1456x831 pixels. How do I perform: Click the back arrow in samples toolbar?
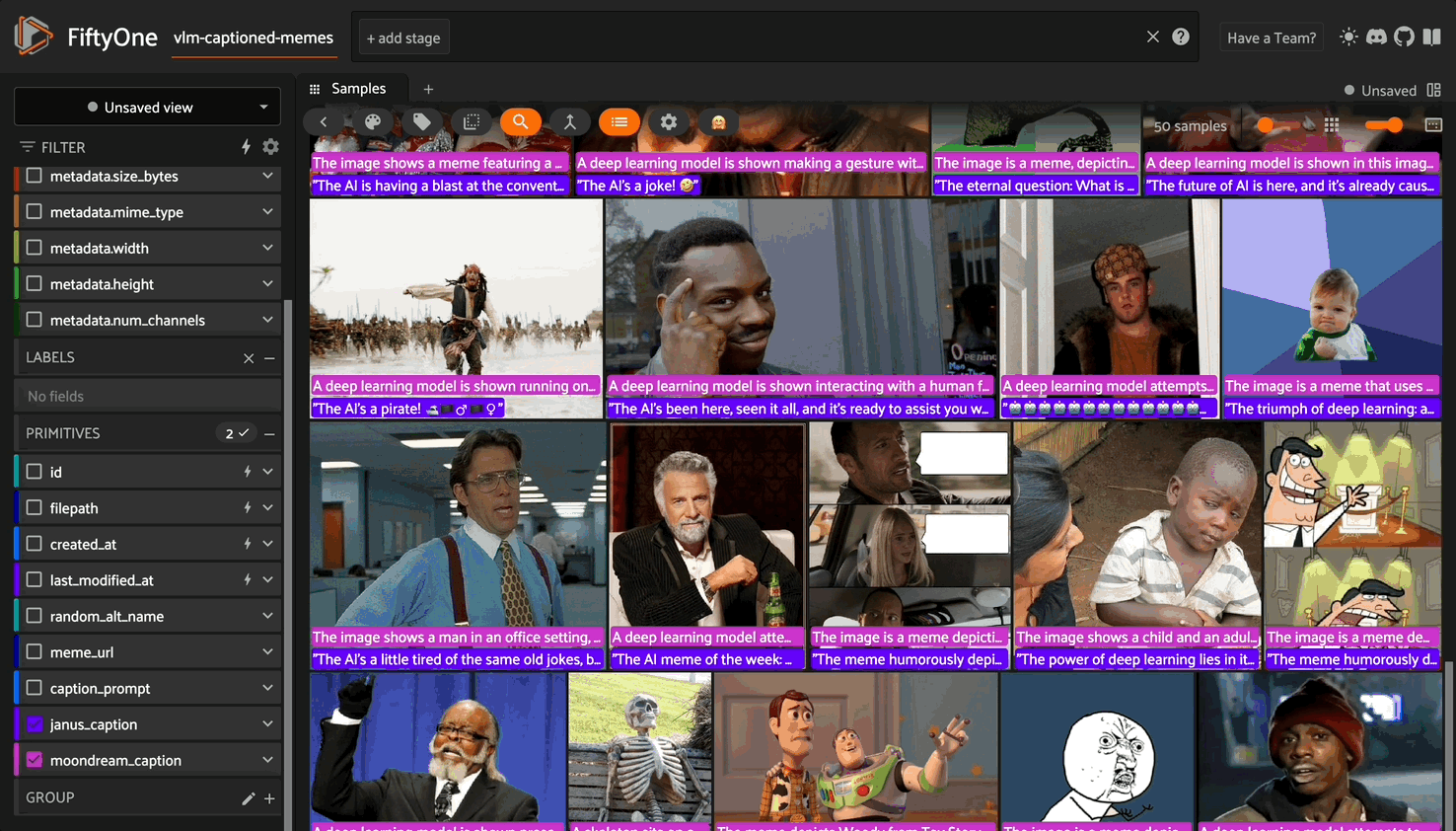click(324, 121)
